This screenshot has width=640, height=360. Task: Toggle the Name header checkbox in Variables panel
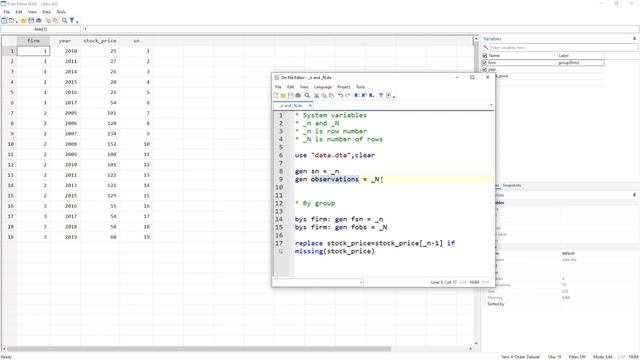click(x=485, y=56)
